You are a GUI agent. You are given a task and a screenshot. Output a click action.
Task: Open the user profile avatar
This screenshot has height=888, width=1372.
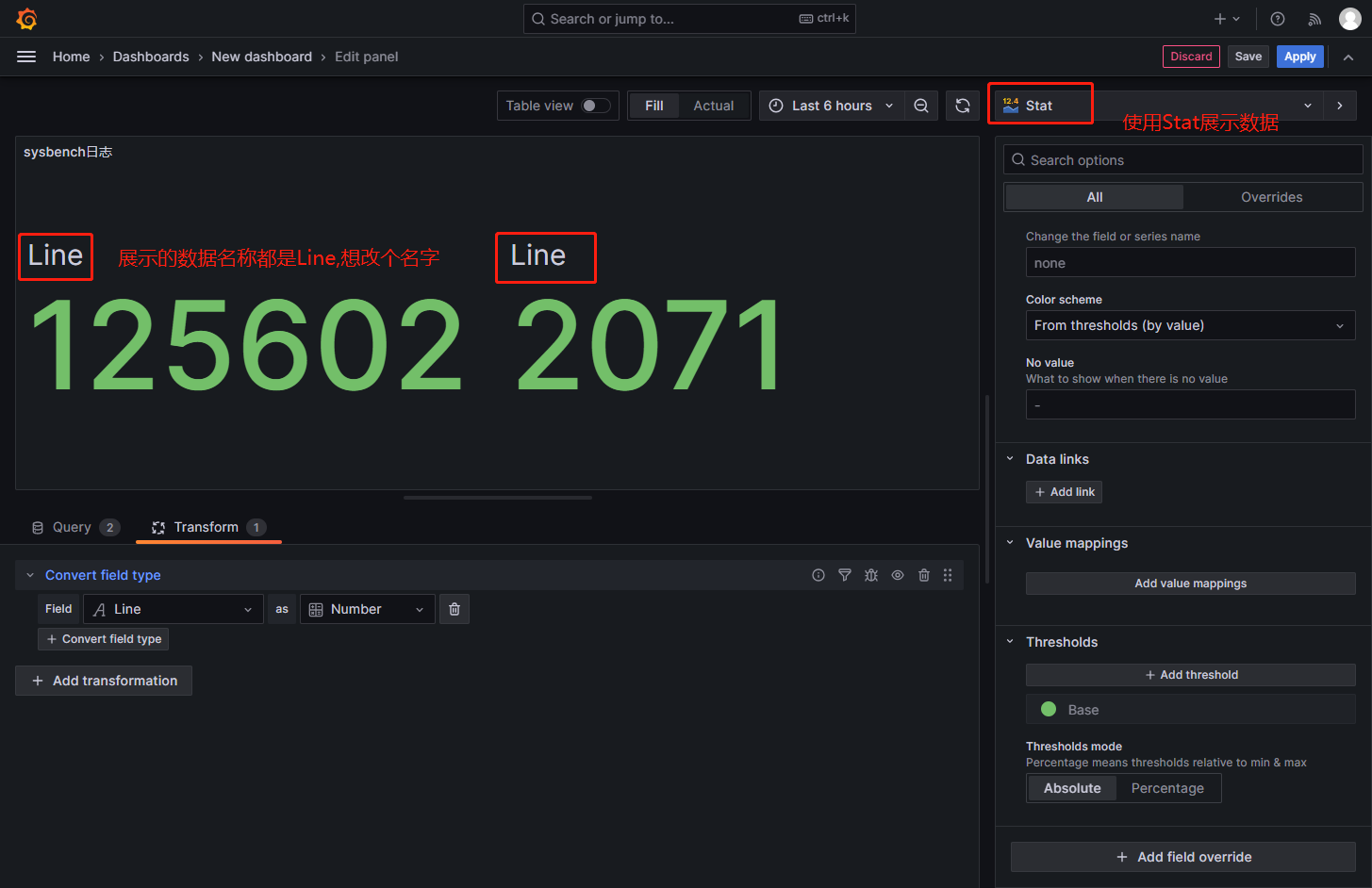coord(1350,19)
